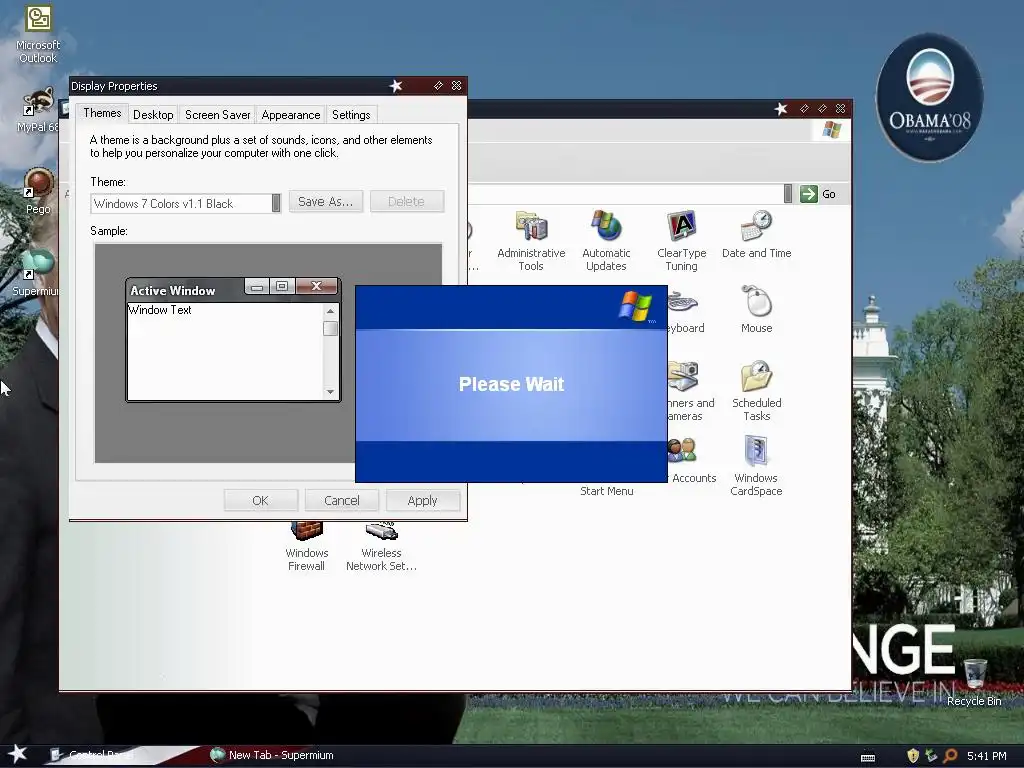This screenshot has width=1024, height=768.
Task: Open Scheduled Tasks icon
Action: (756, 391)
